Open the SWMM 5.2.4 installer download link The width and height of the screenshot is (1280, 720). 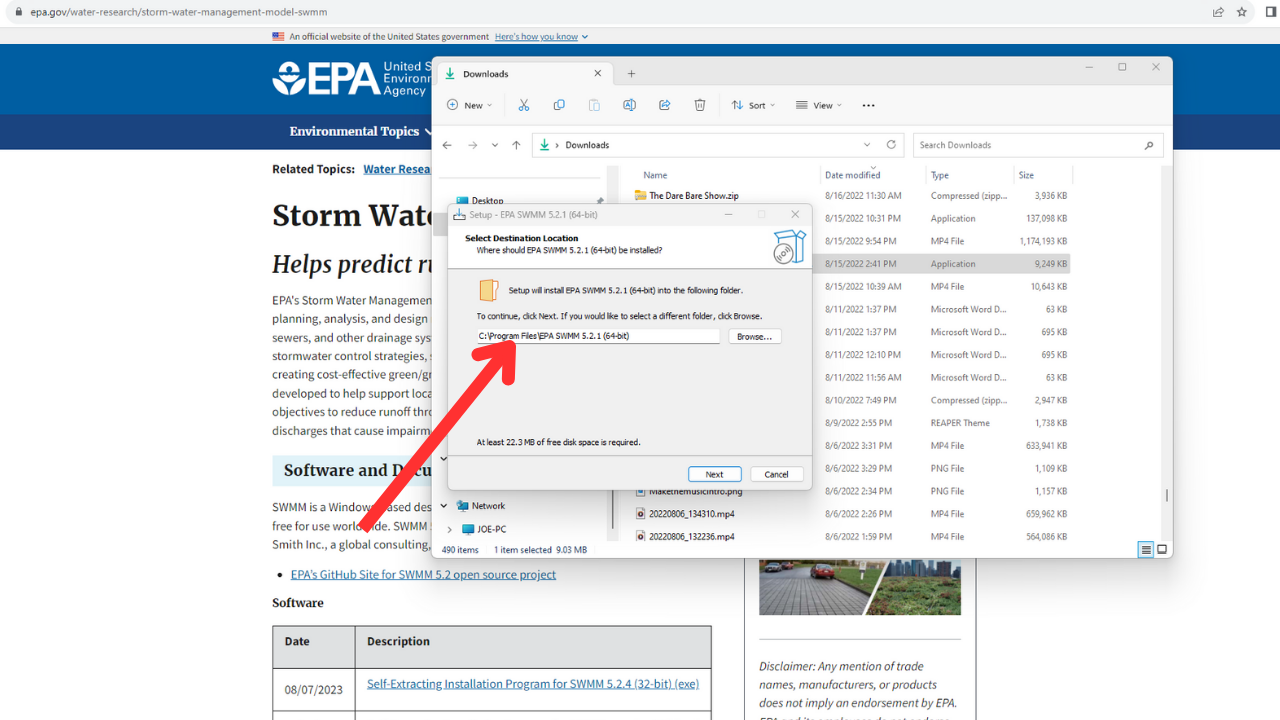click(x=533, y=683)
